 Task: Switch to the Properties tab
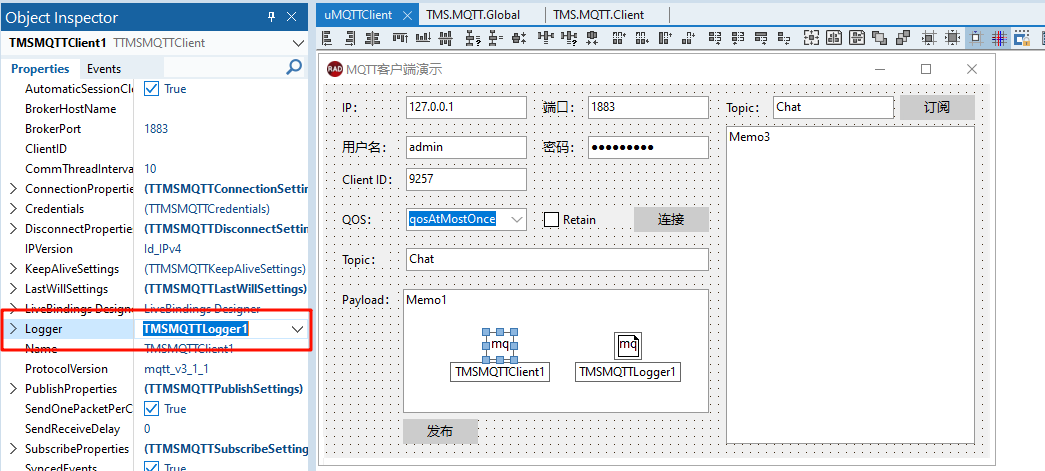pyautogui.click(x=40, y=69)
